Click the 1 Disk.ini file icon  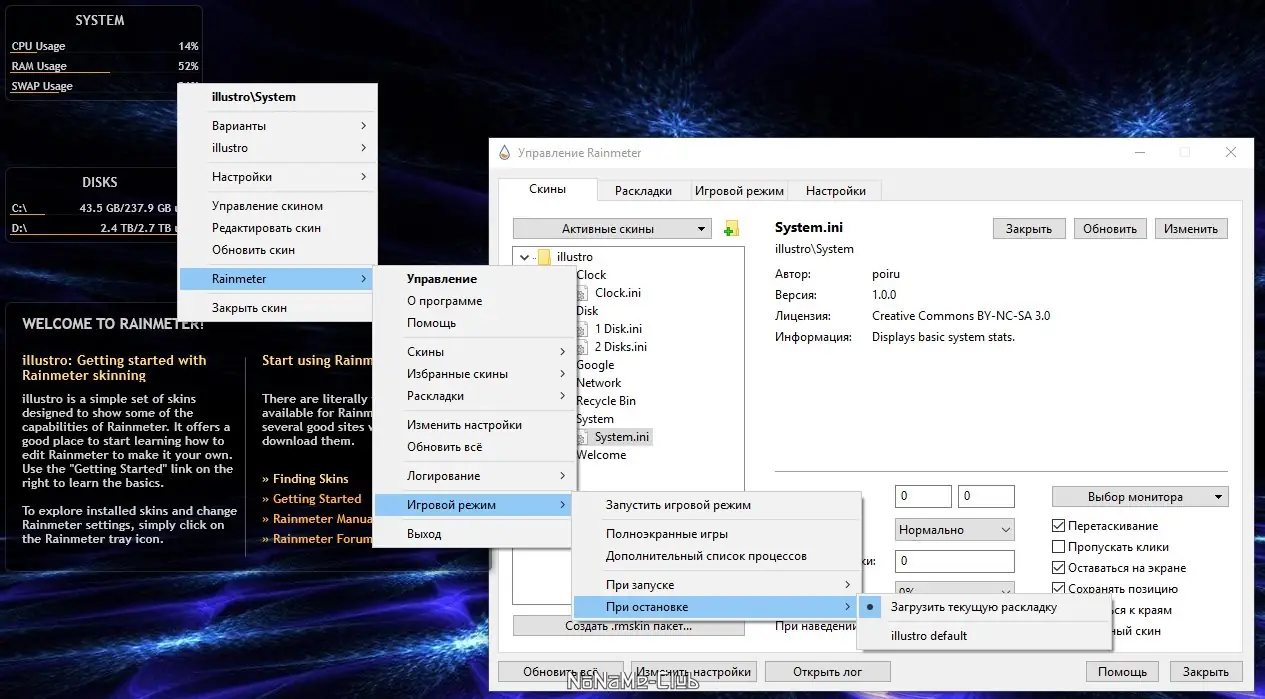pos(583,329)
